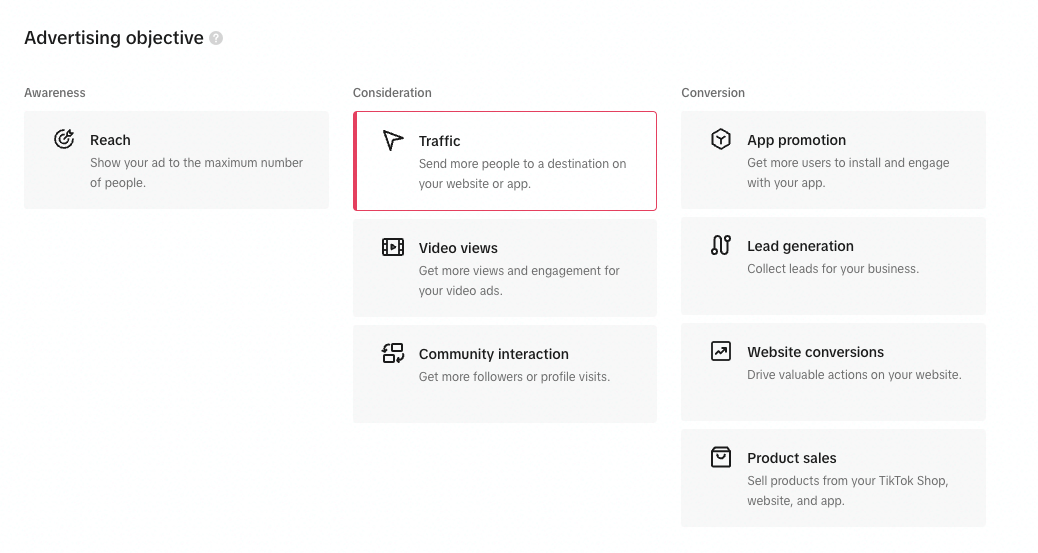Click 'Get more users to install' description
Screen dimensions: 1038x553
coord(848,173)
